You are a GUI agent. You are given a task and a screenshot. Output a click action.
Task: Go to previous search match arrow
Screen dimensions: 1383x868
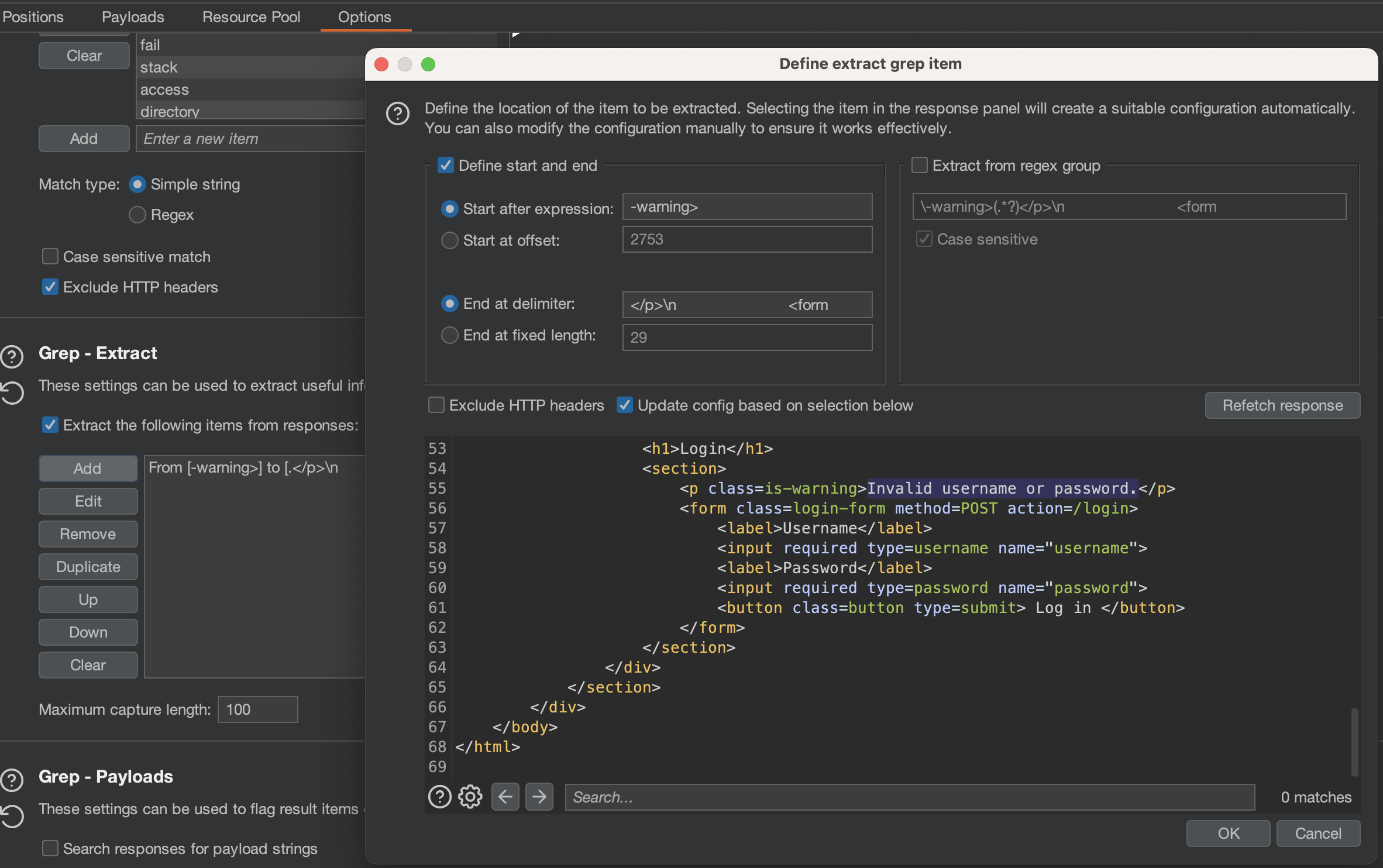point(505,797)
